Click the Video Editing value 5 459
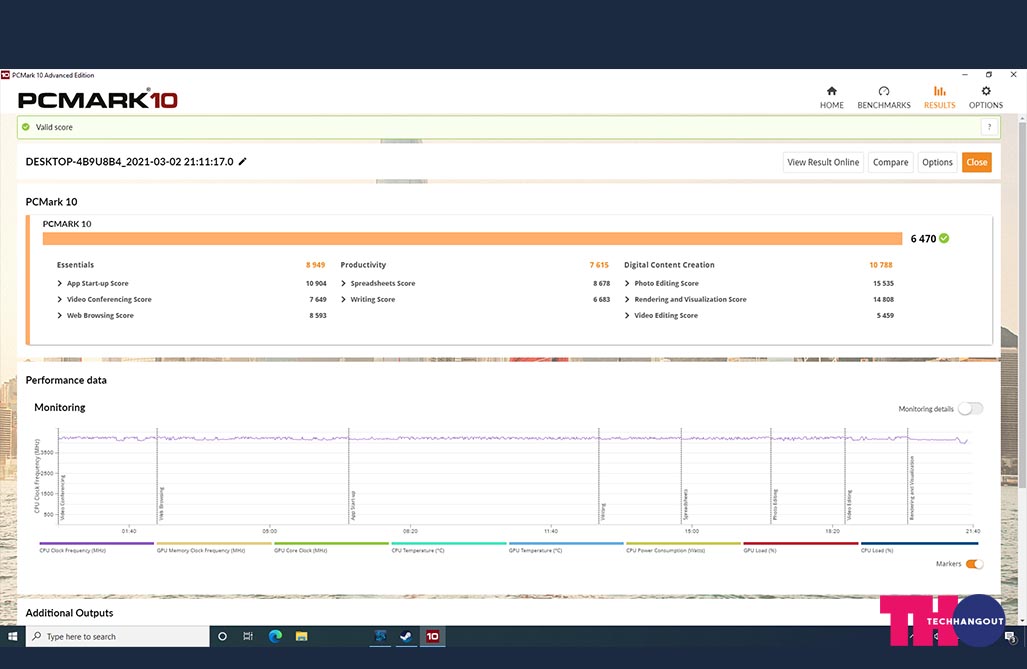Screen dimensions: 1027x669 pyautogui.click(x=885, y=315)
